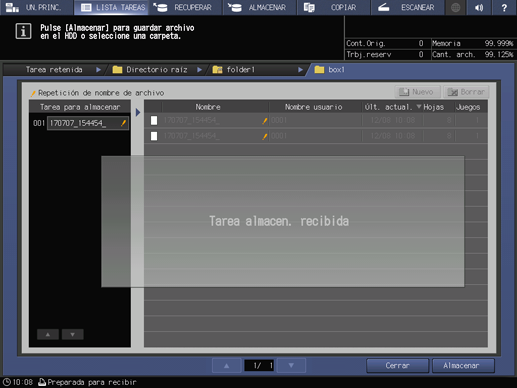Click the globe network icon
Viewport: 517px width, 388px height.
455,7
